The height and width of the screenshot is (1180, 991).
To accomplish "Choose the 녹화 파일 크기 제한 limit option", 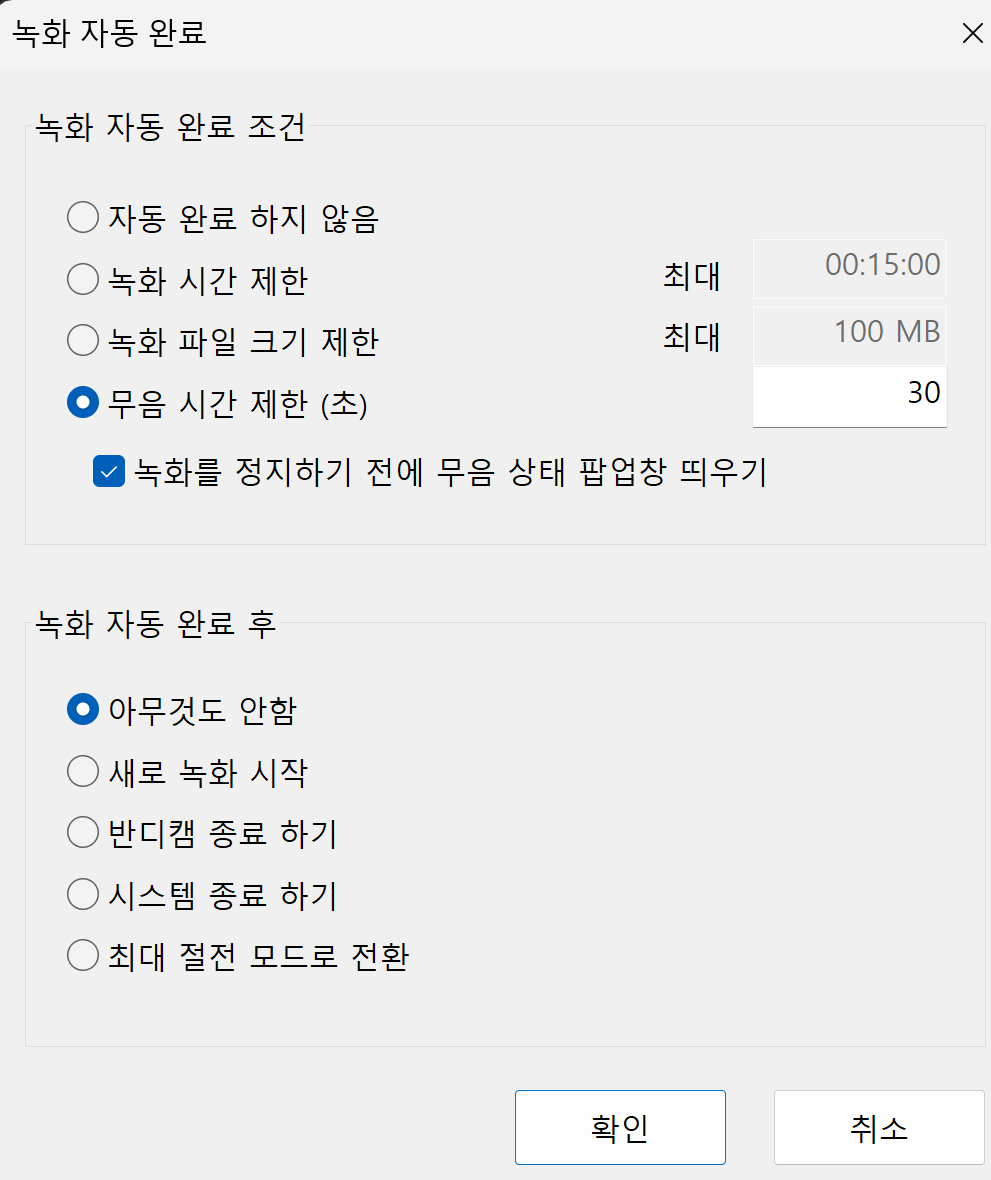I will tap(83, 341).
